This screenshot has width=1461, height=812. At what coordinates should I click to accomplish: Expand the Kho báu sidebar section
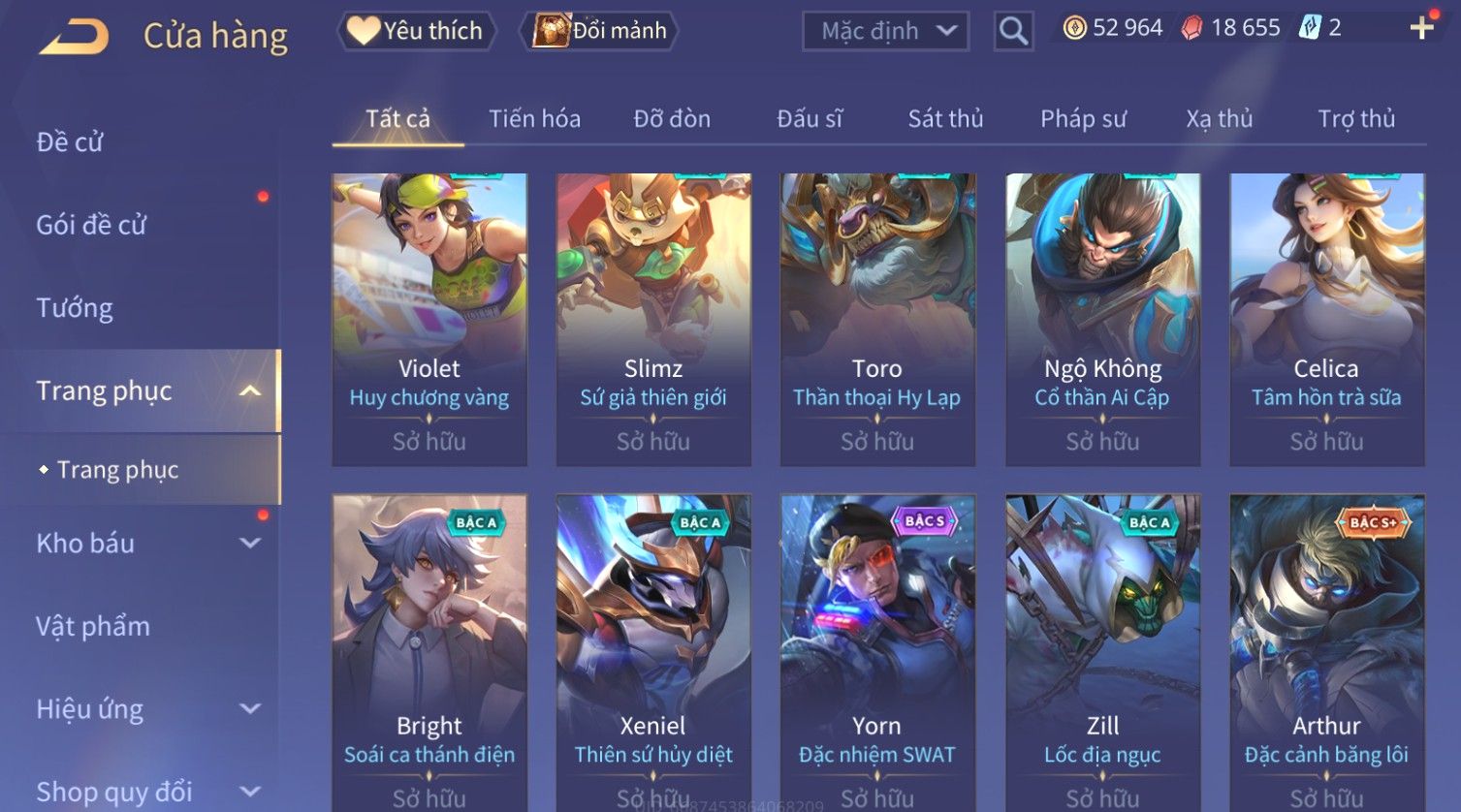250,544
